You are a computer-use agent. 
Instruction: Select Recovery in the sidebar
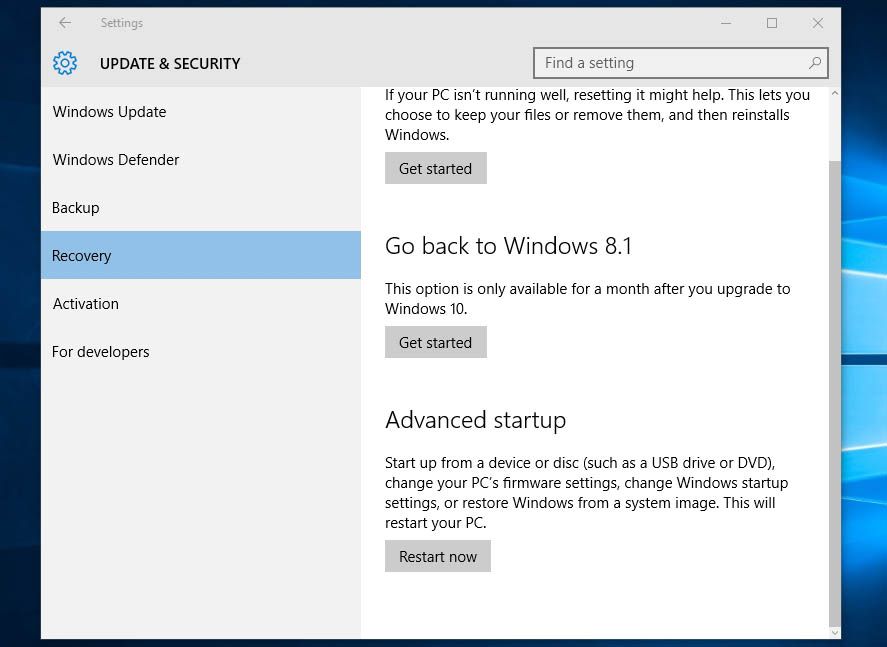(201, 255)
